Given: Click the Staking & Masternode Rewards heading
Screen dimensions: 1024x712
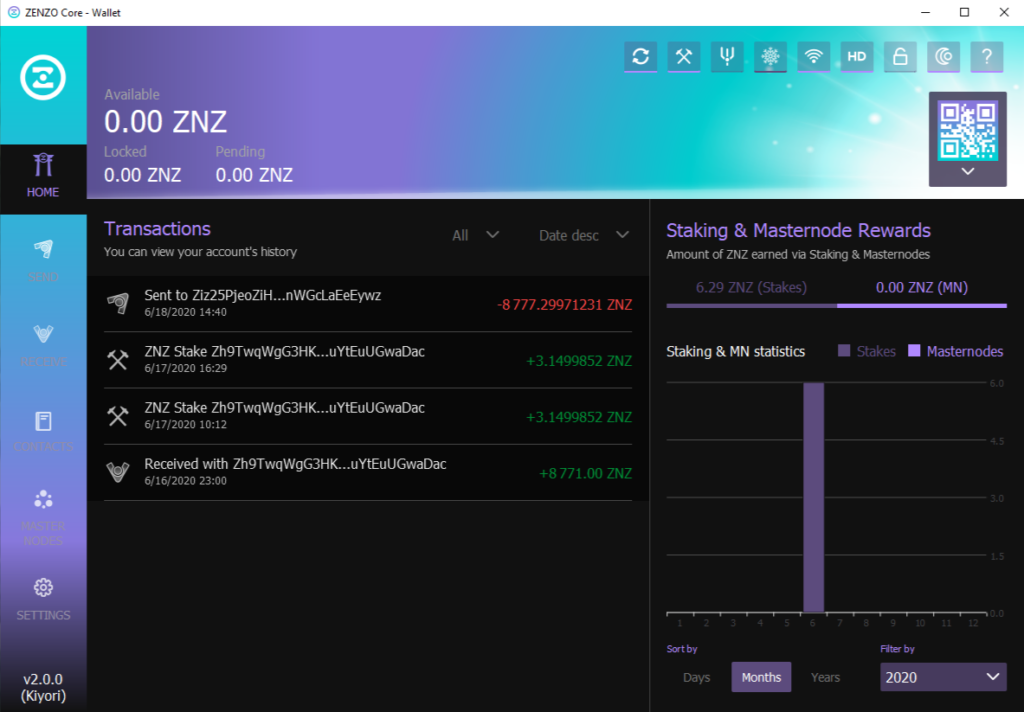Looking at the screenshot, I should click(798, 231).
